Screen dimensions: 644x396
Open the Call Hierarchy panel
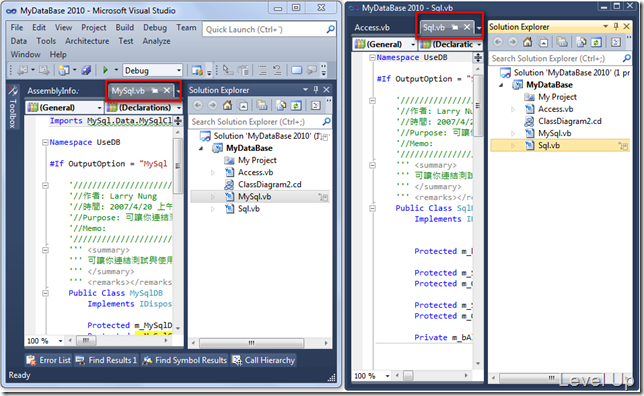264,360
